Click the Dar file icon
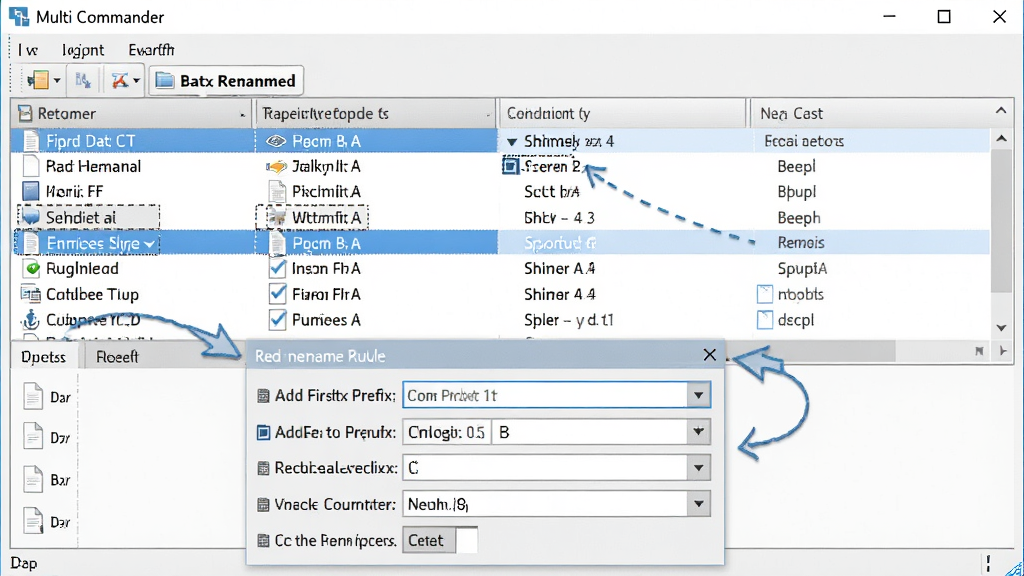Screen dimensions: 1024x576 [32, 396]
